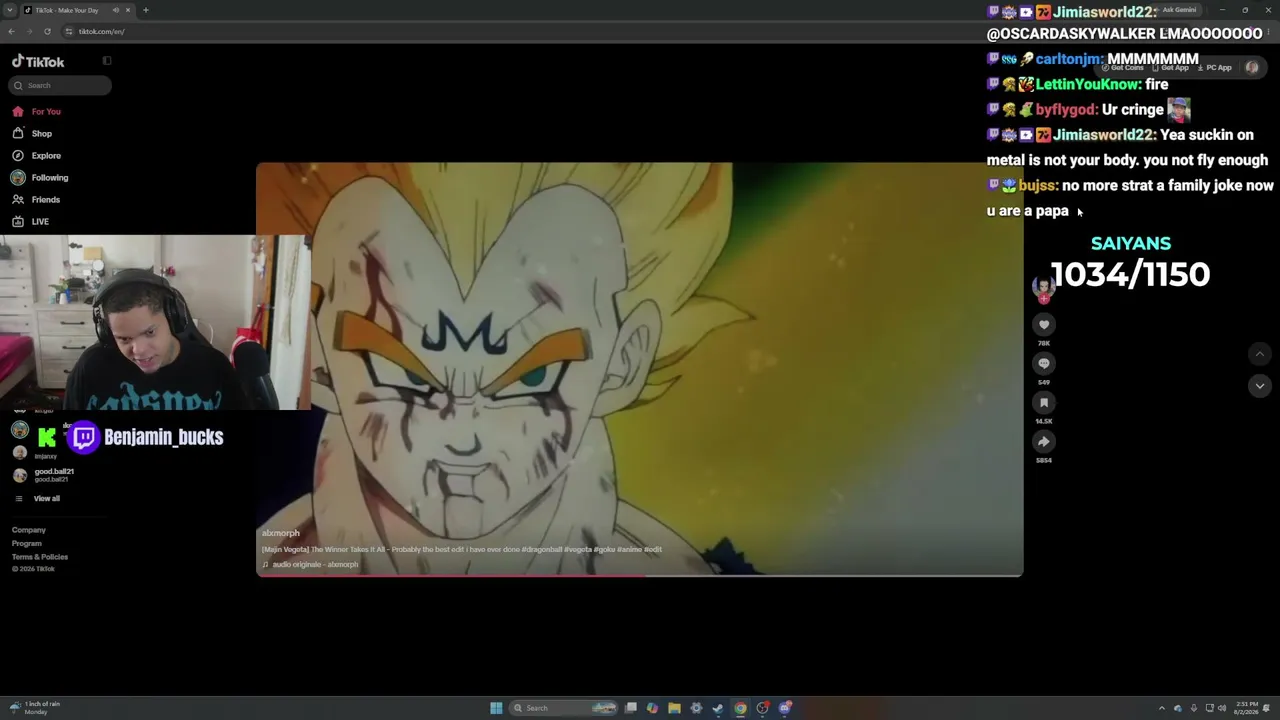Viewport: 1280px width, 720px height.
Task: Select the TikTok - Make Your Day tab
Action: [x=77, y=10]
